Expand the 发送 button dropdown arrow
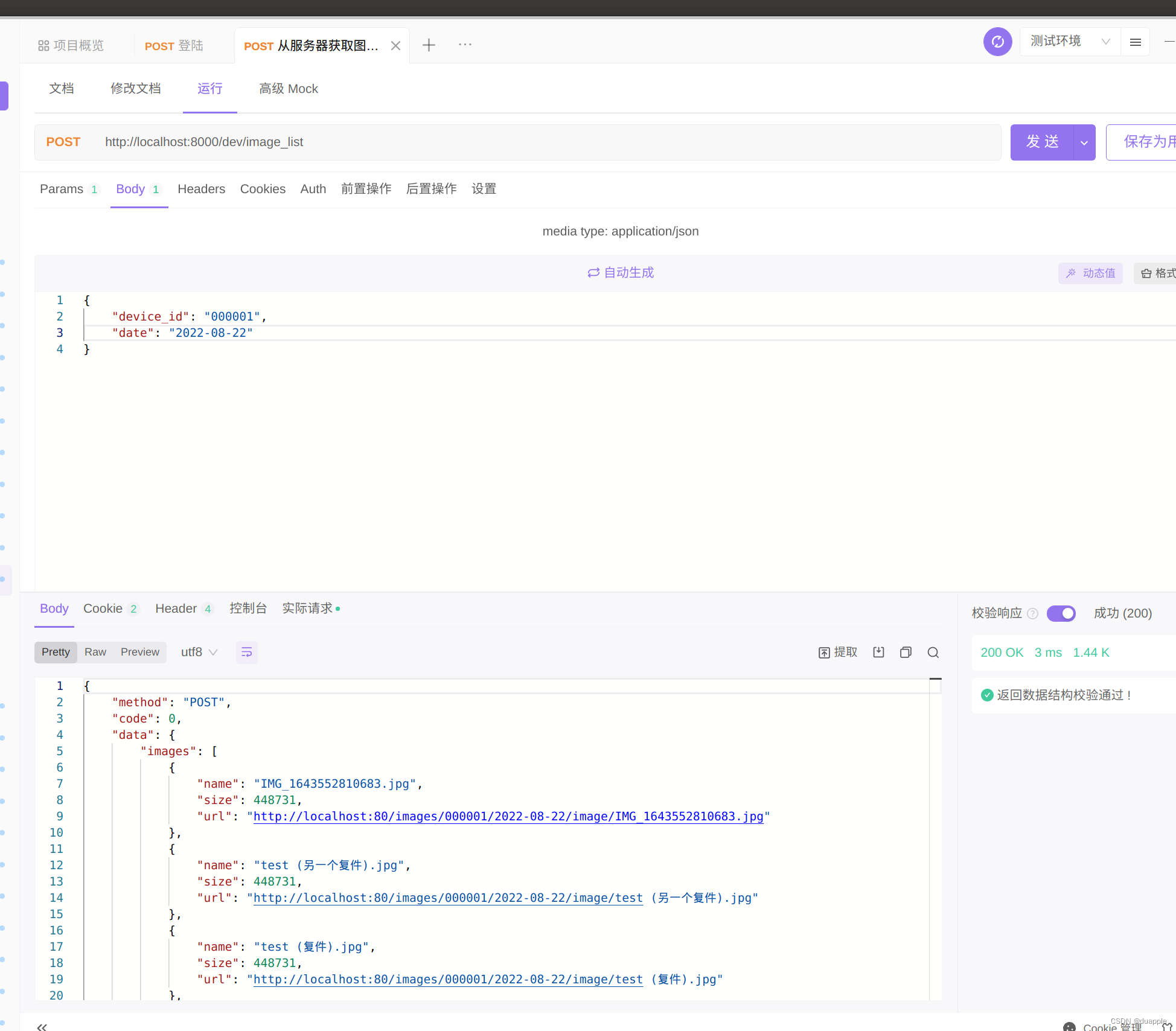 click(x=1084, y=142)
